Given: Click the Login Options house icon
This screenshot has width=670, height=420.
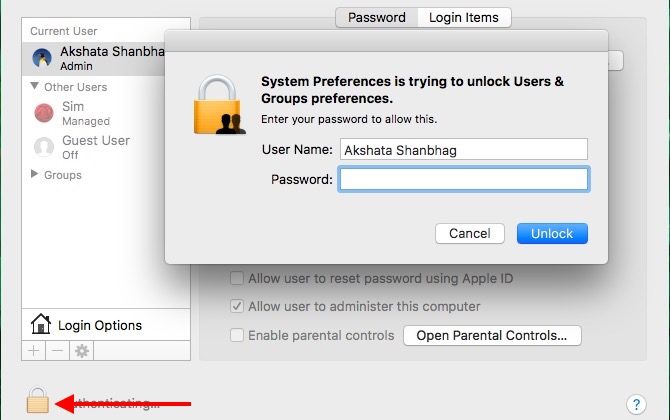Looking at the screenshot, I should (x=41, y=324).
